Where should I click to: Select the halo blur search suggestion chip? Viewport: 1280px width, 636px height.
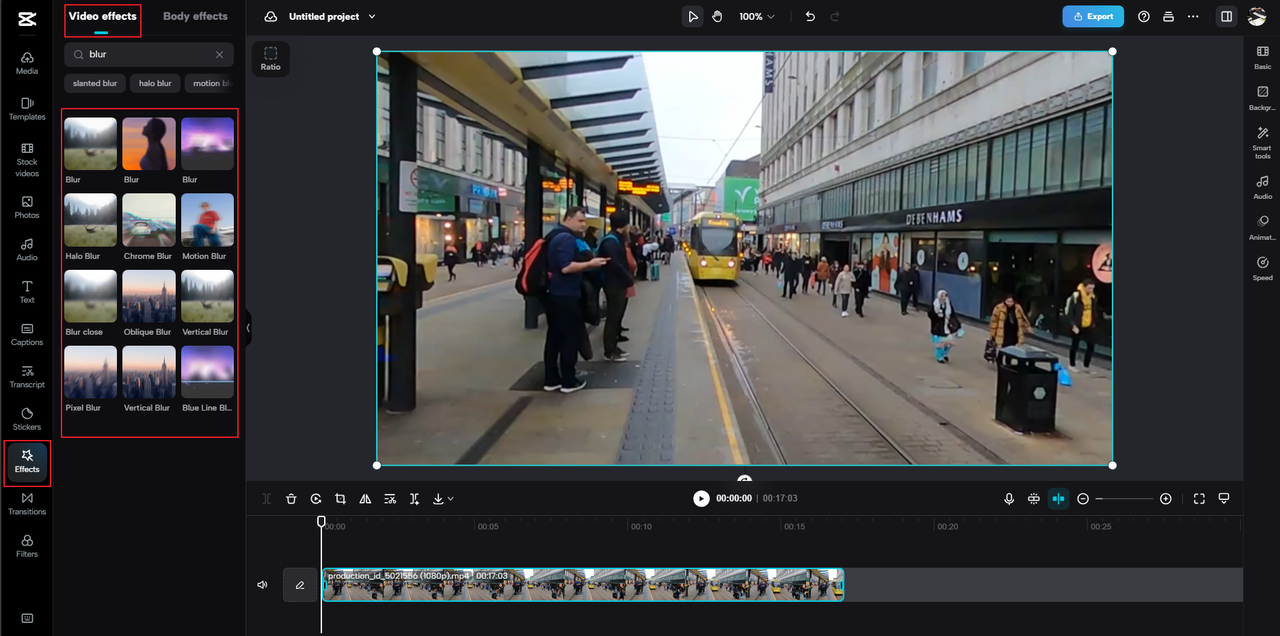click(155, 83)
